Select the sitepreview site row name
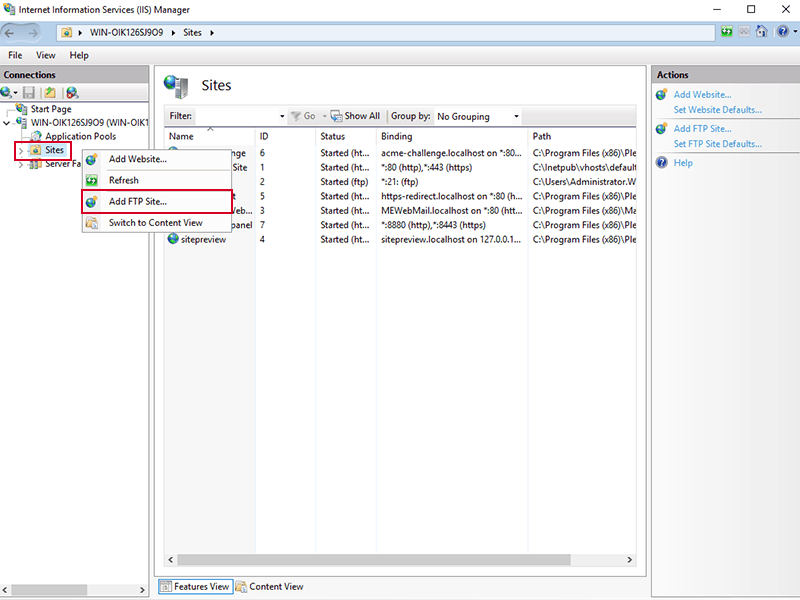Screen dimensions: 800x600 click(203, 239)
